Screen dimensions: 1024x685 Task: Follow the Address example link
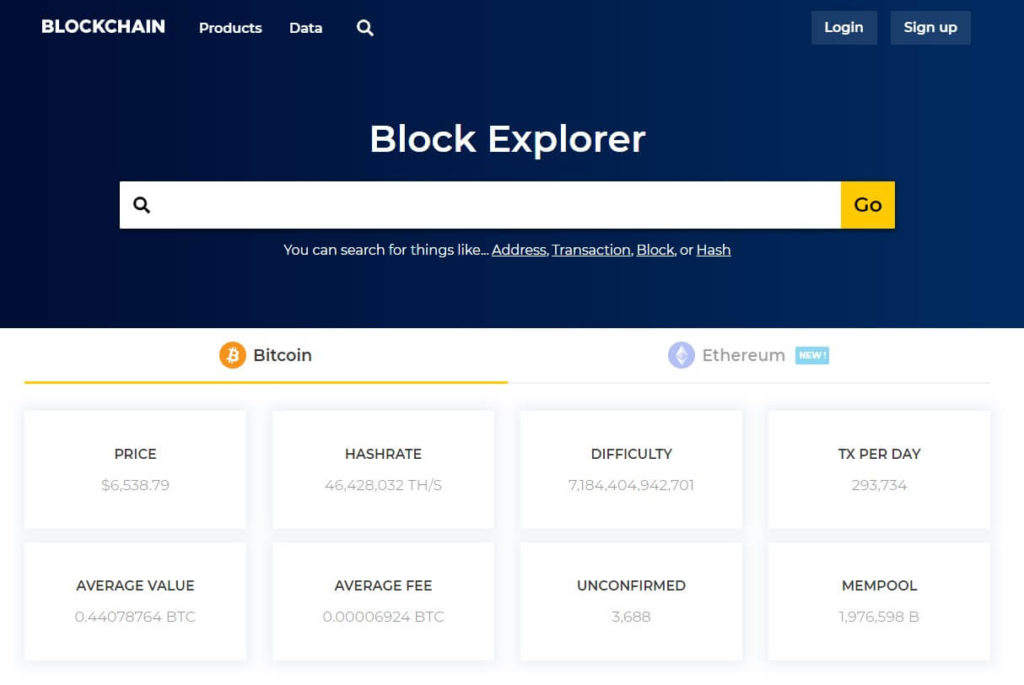[519, 250]
